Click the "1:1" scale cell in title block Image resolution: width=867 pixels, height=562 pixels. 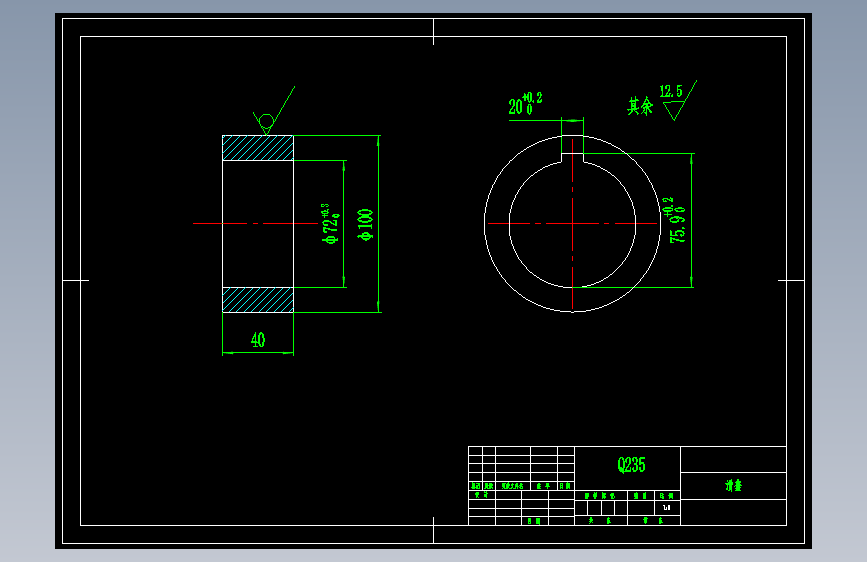(667, 507)
